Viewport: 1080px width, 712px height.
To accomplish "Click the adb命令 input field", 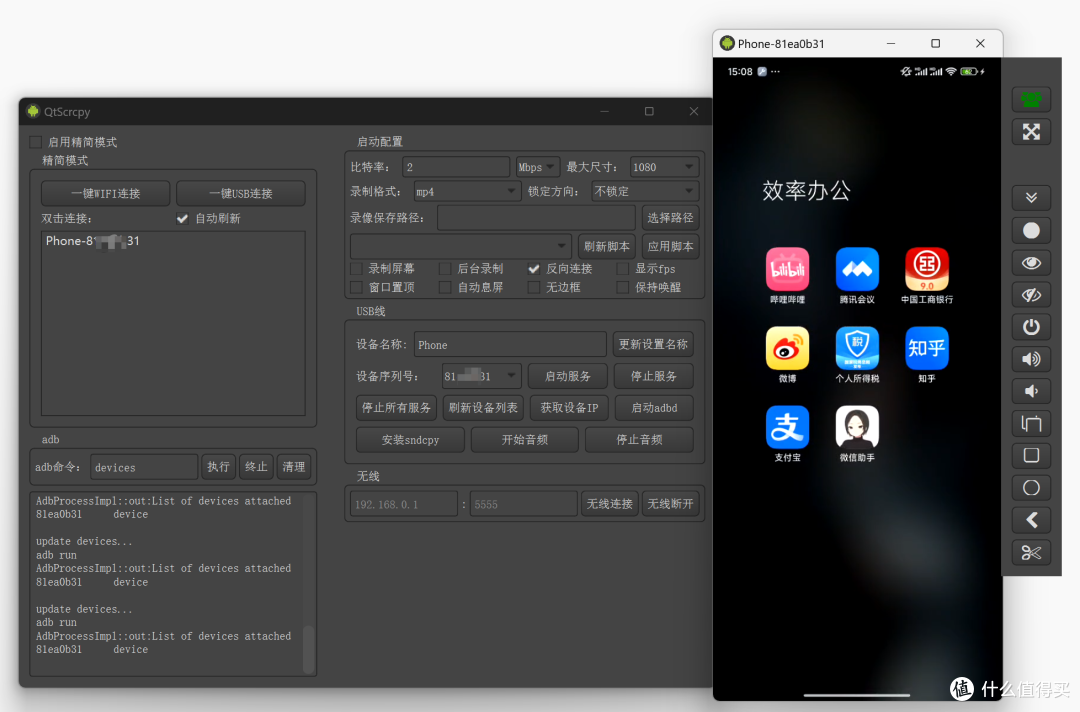I will (x=144, y=467).
